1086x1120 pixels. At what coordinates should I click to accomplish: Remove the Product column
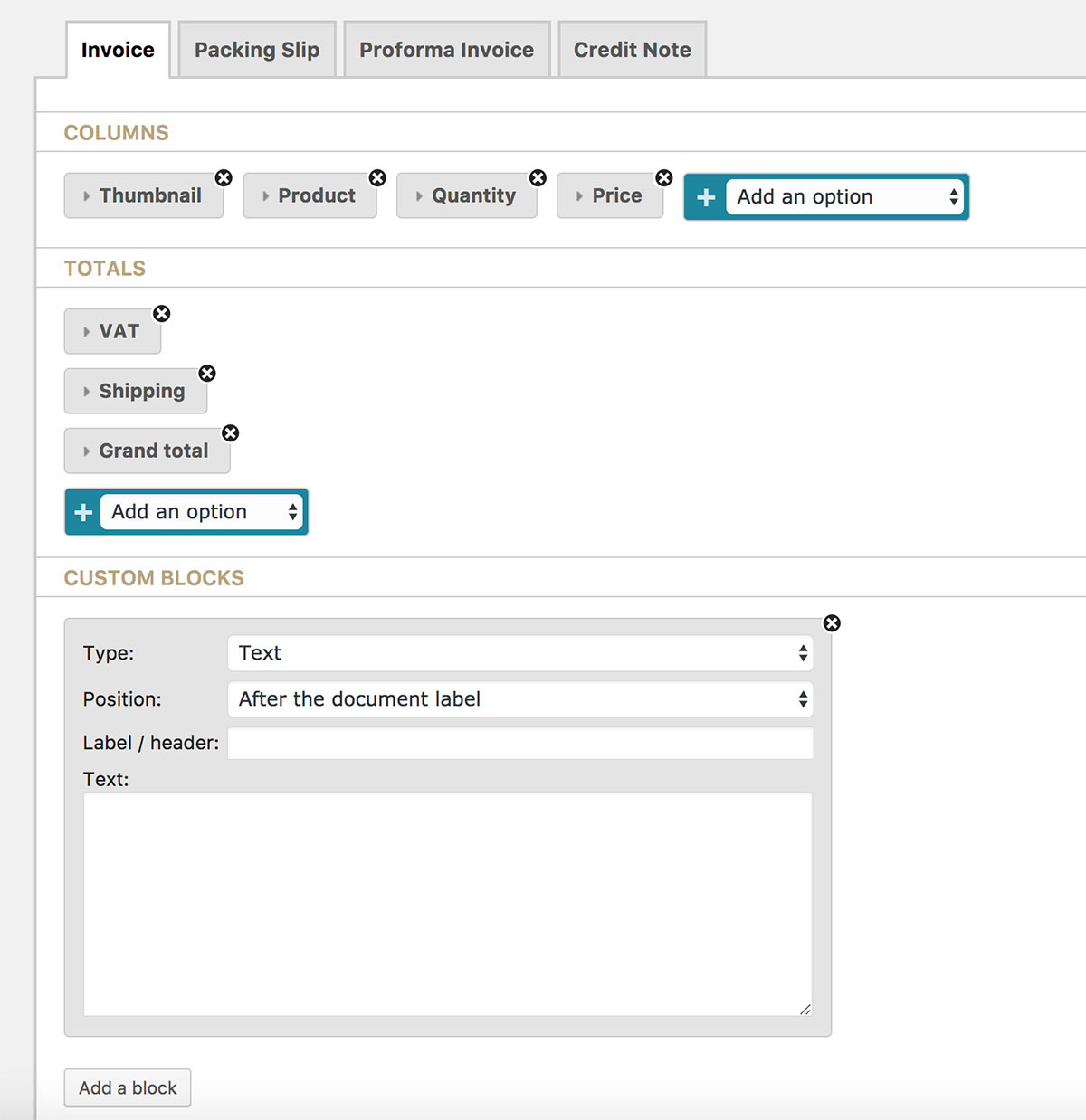click(x=377, y=178)
